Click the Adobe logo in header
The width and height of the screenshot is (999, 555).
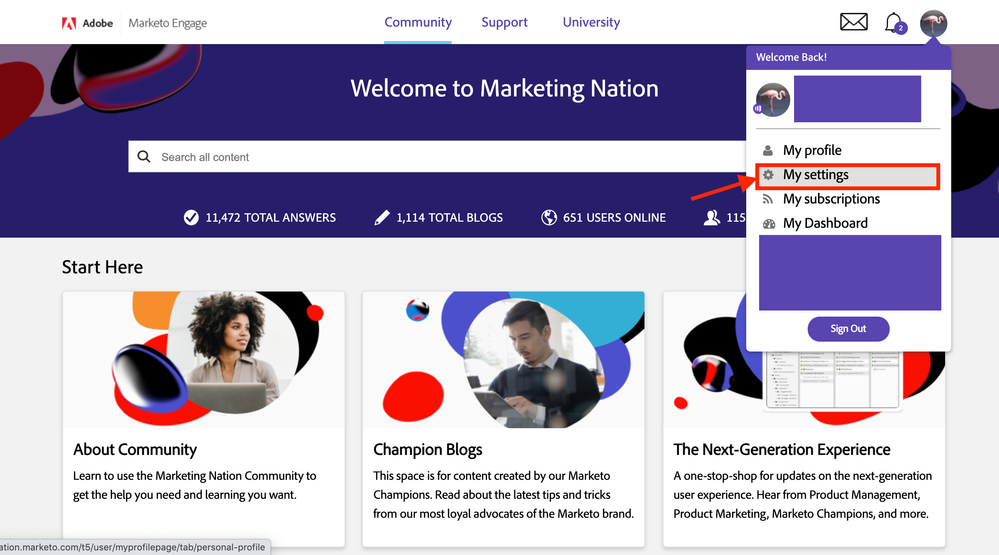[87, 23]
